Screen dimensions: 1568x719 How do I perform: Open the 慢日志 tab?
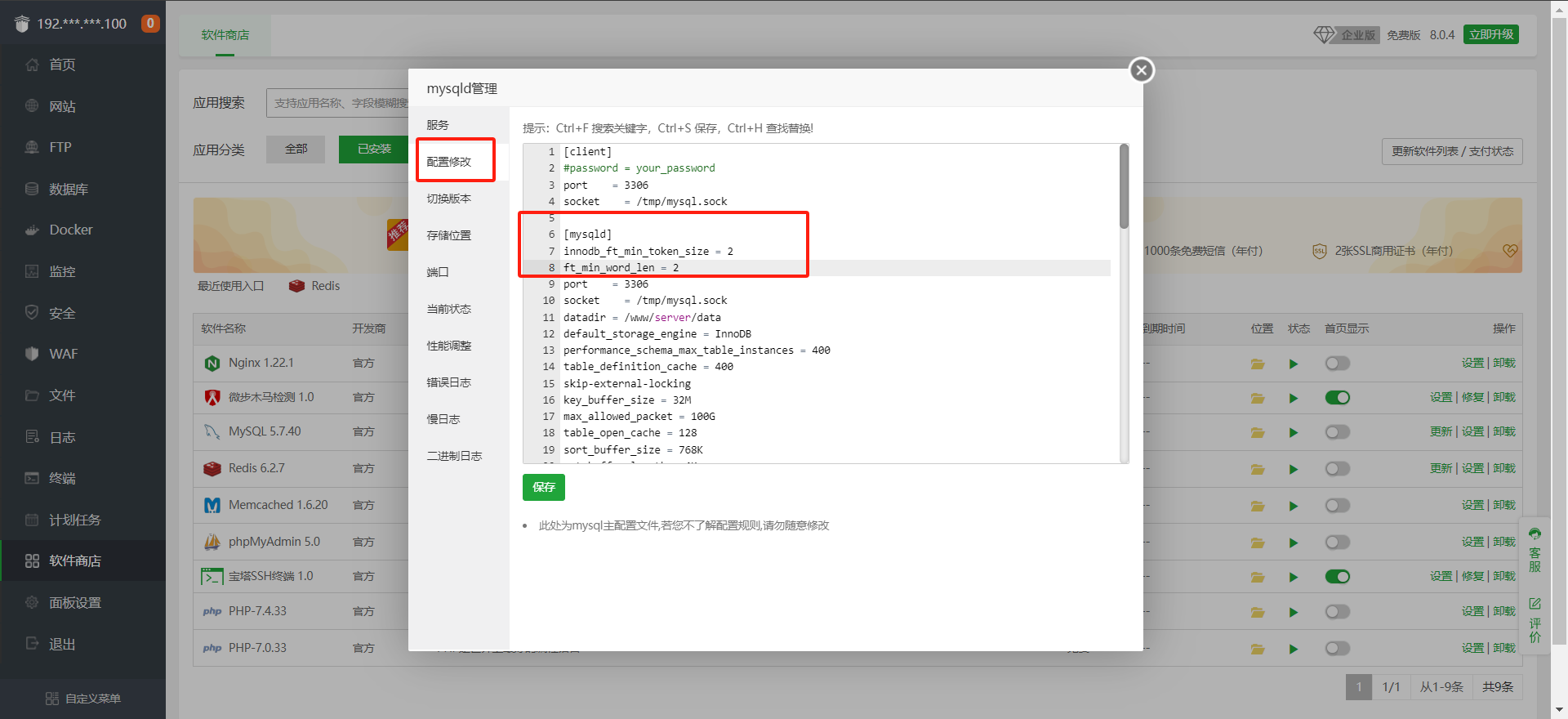443,419
